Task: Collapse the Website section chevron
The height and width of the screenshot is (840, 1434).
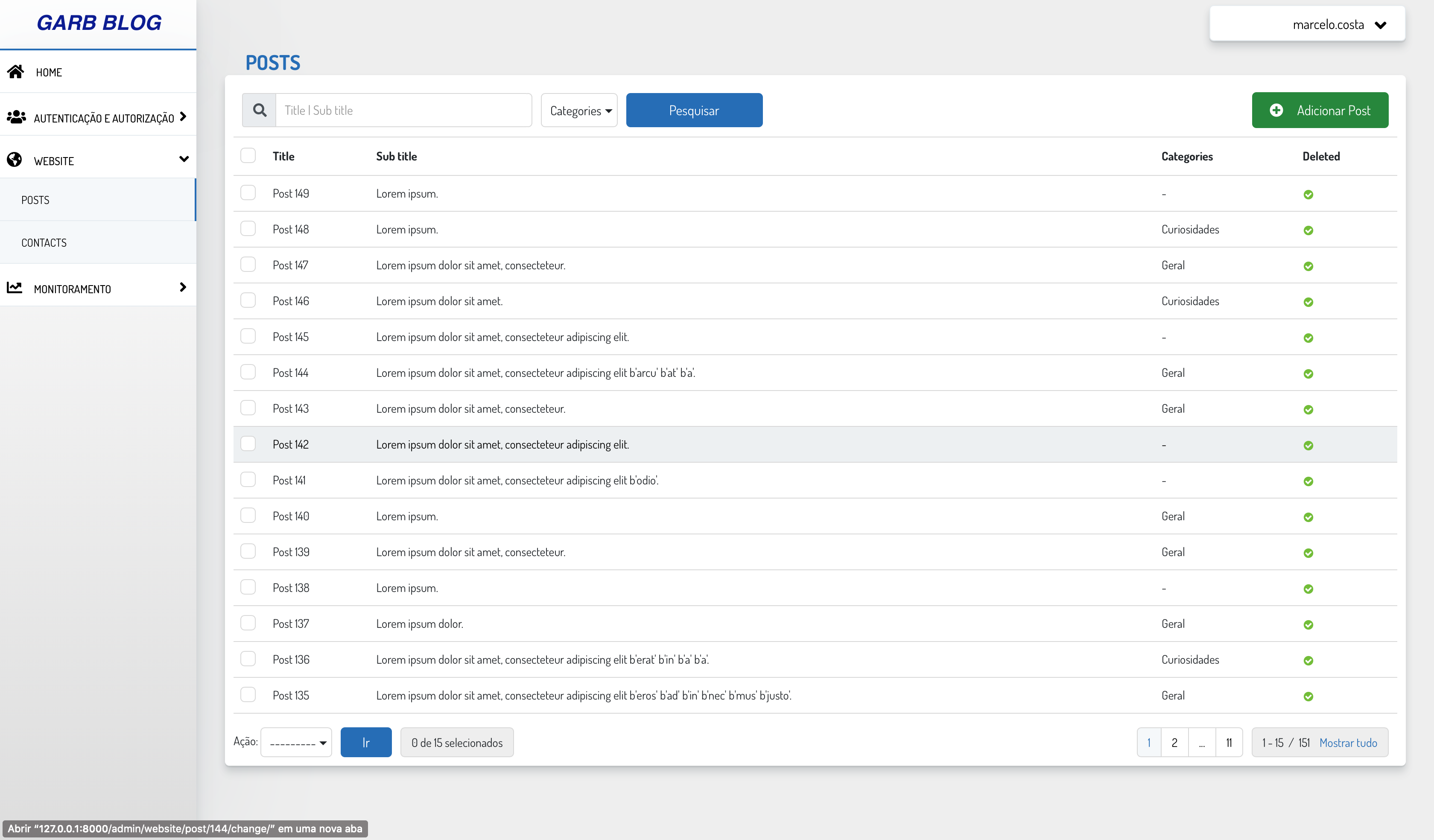Action: pos(184,159)
